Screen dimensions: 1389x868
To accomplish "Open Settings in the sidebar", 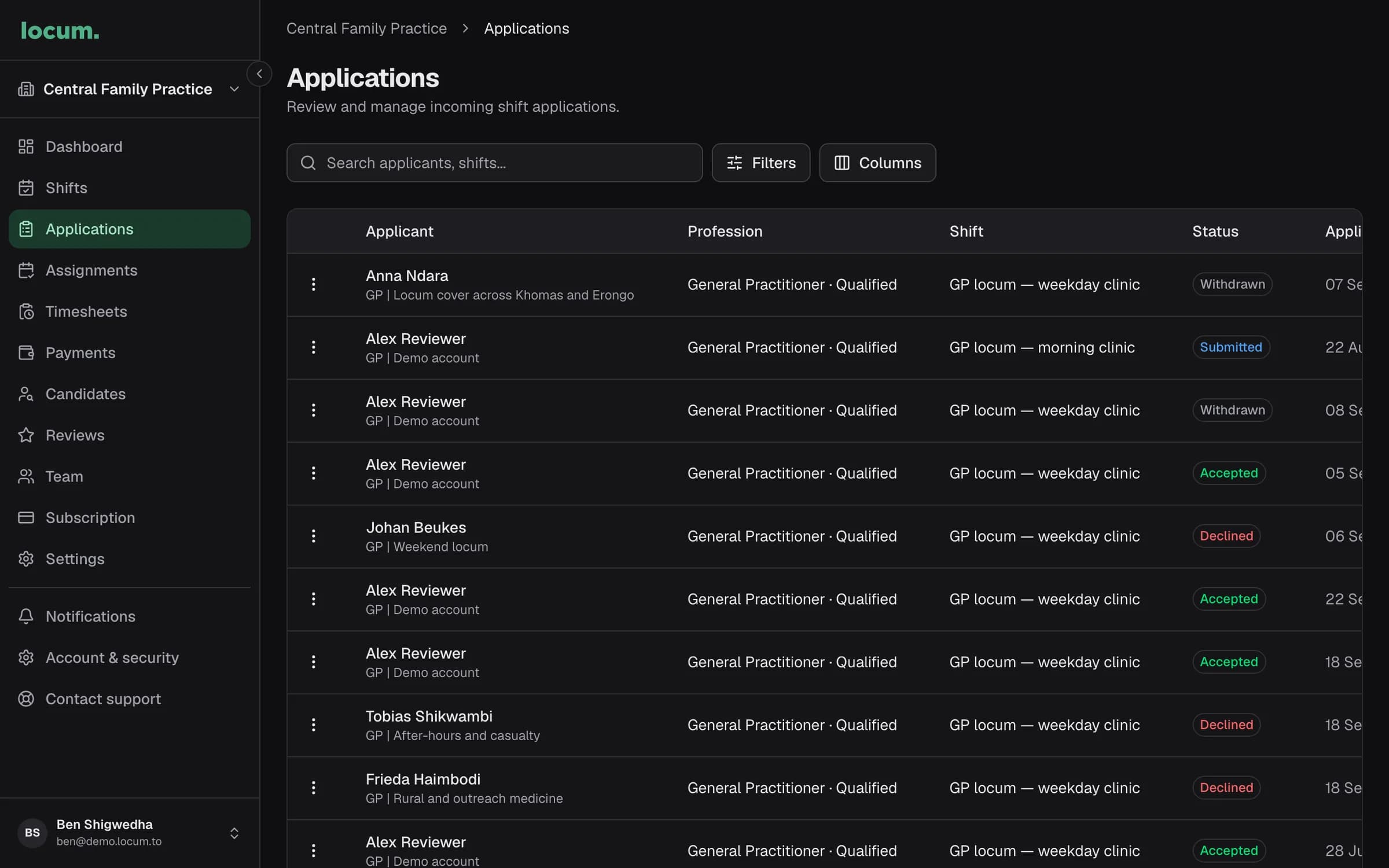I will (x=130, y=559).
